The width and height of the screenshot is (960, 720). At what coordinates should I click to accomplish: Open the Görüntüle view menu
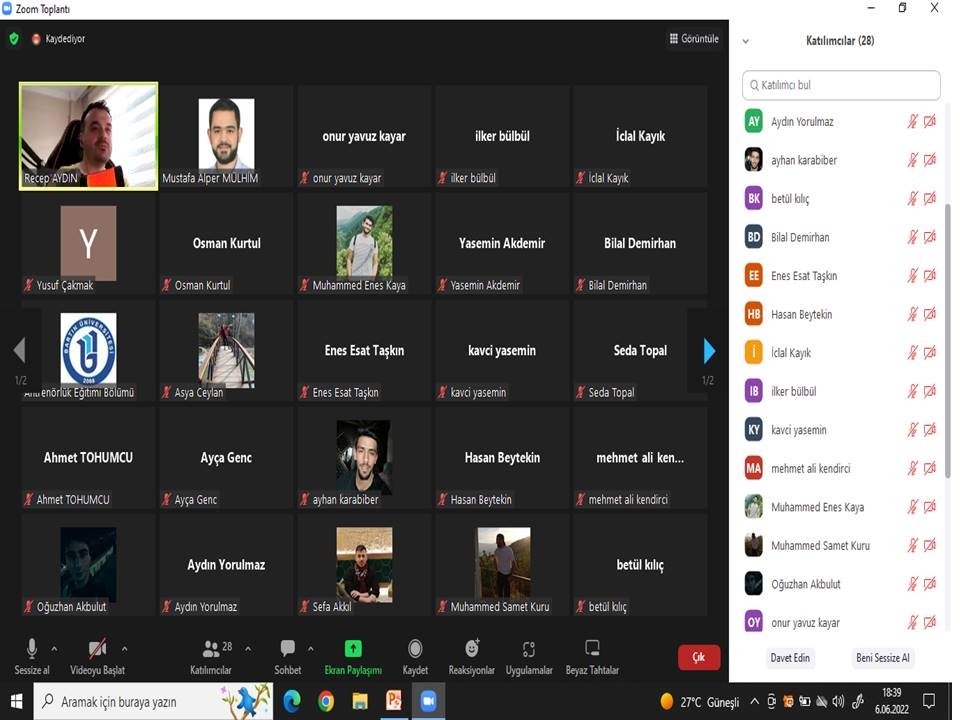[694, 39]
